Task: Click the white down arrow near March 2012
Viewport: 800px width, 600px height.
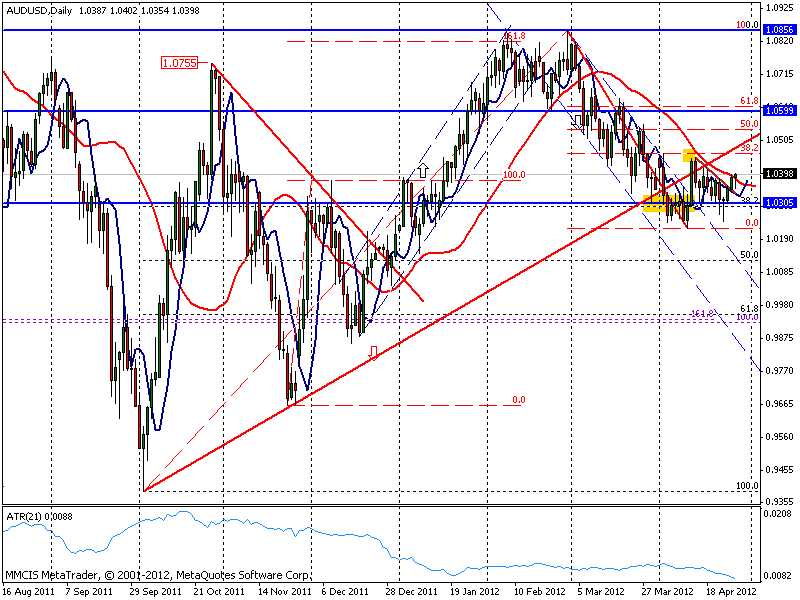Action: pyautogui.click(x=578, y=121)
